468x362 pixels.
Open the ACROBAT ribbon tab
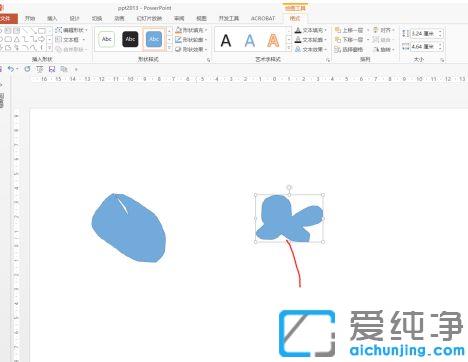pos(263,18)
